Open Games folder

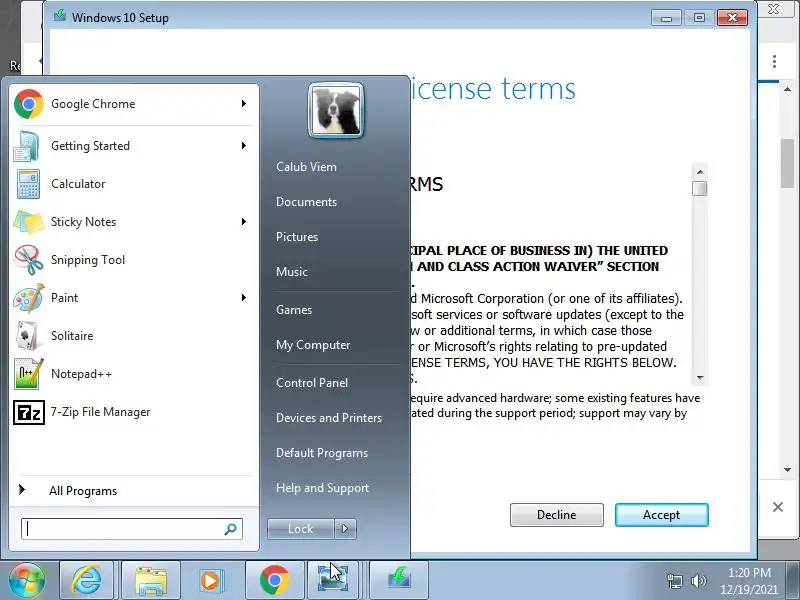[294, 310]
